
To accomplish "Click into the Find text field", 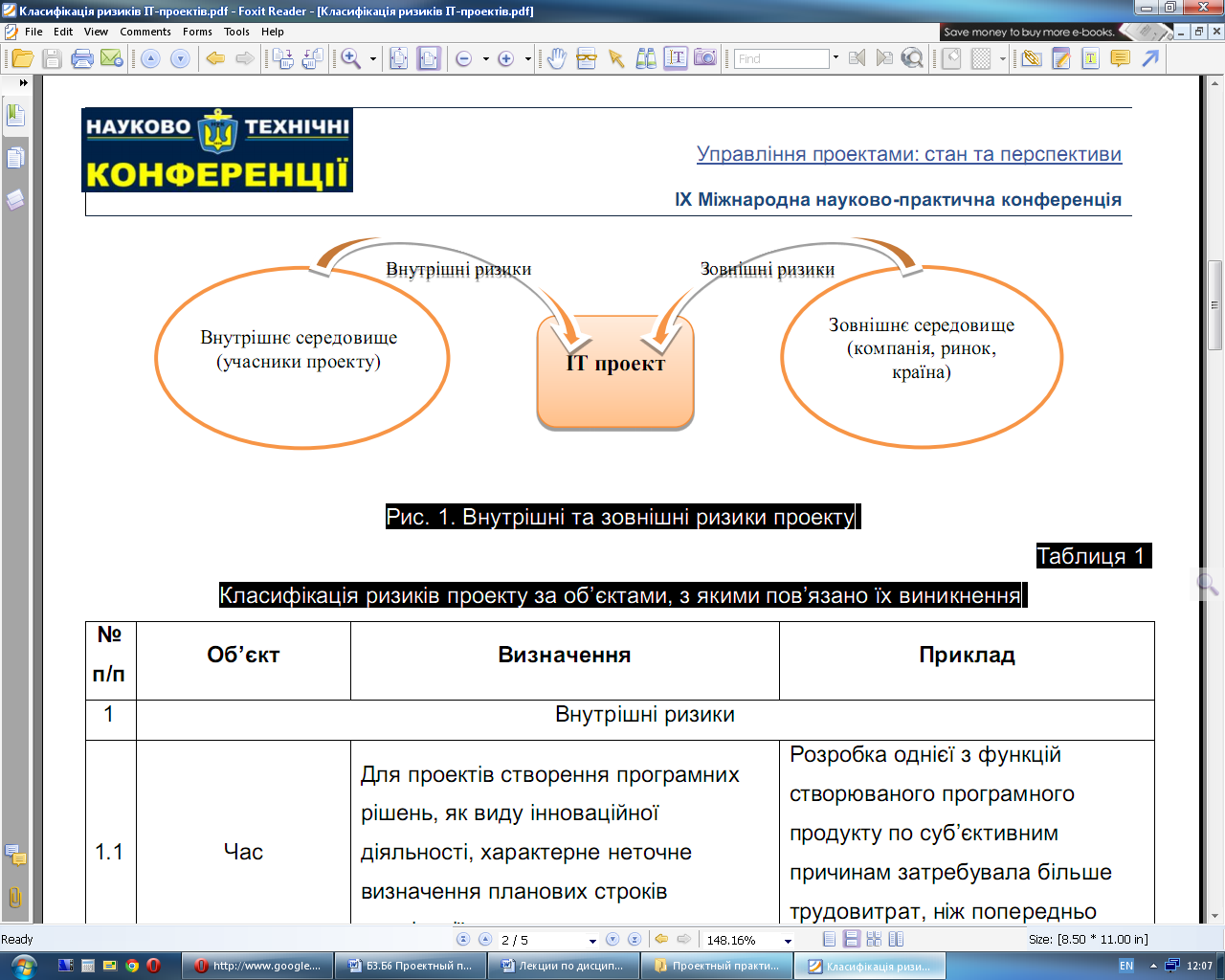I will [x=781, y=58].
